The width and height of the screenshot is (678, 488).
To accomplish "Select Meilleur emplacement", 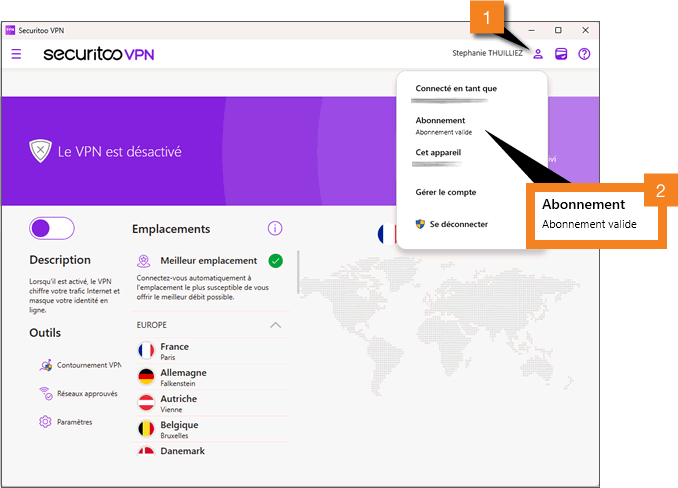I will pos(211,277).
